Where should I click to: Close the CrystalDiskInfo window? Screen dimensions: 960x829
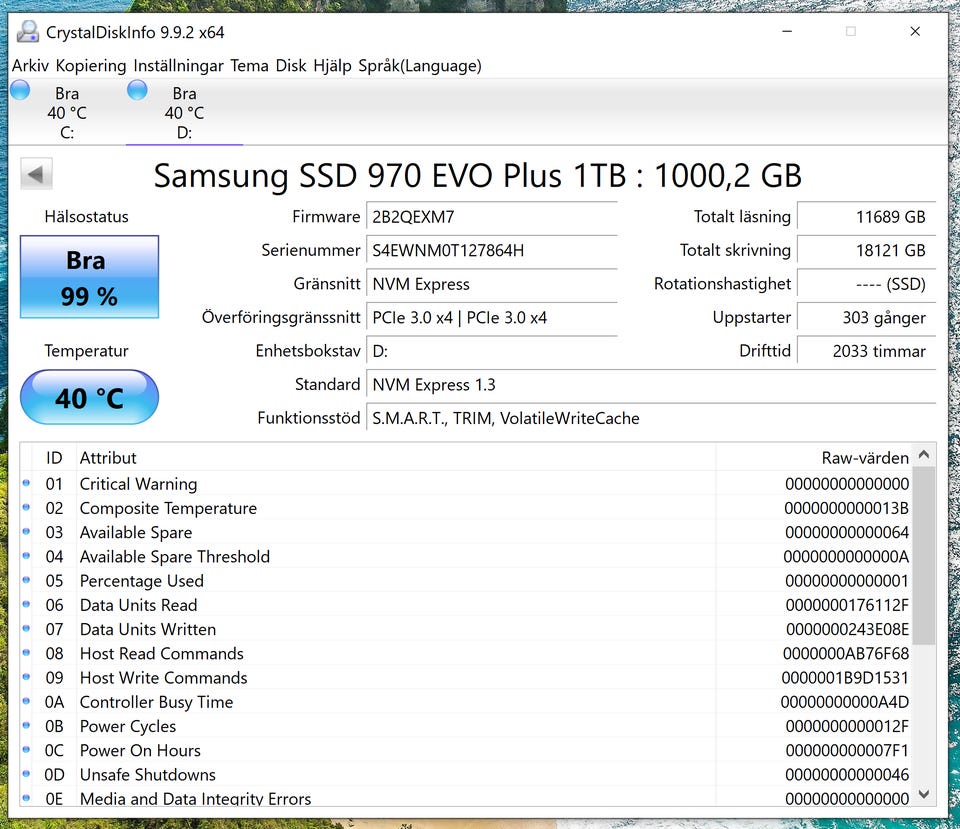(x=915, y=31)
